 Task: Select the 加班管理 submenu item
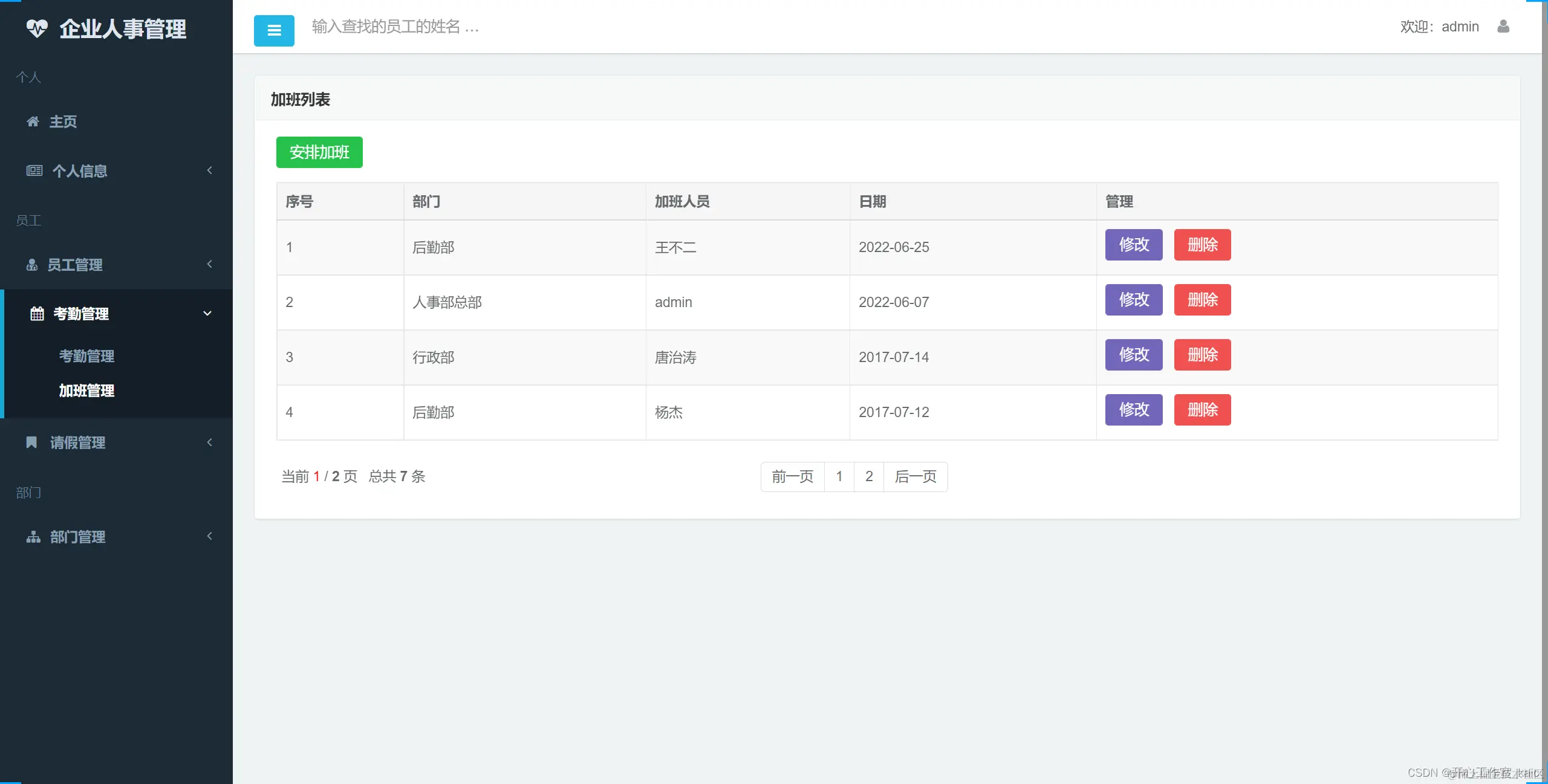(86, 390)
